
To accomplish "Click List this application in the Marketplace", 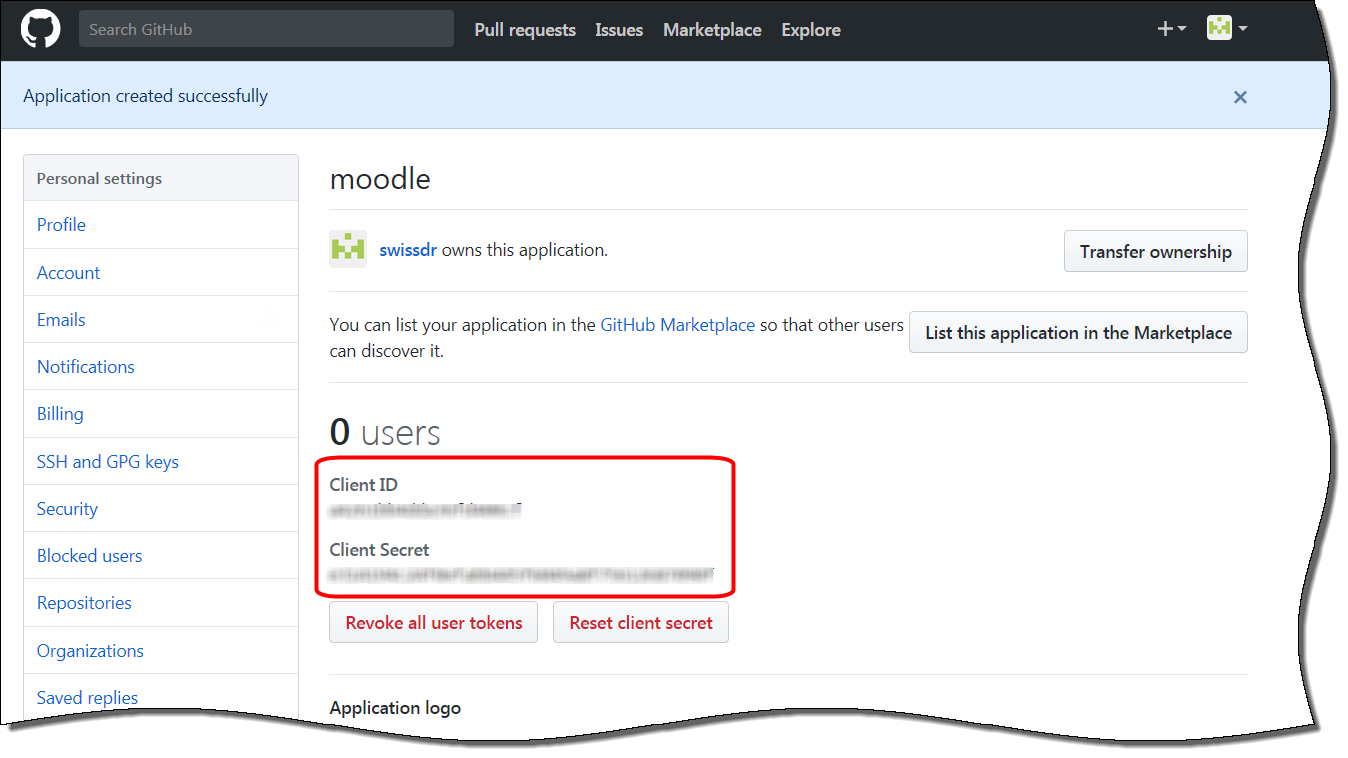I will (1078, 332).
